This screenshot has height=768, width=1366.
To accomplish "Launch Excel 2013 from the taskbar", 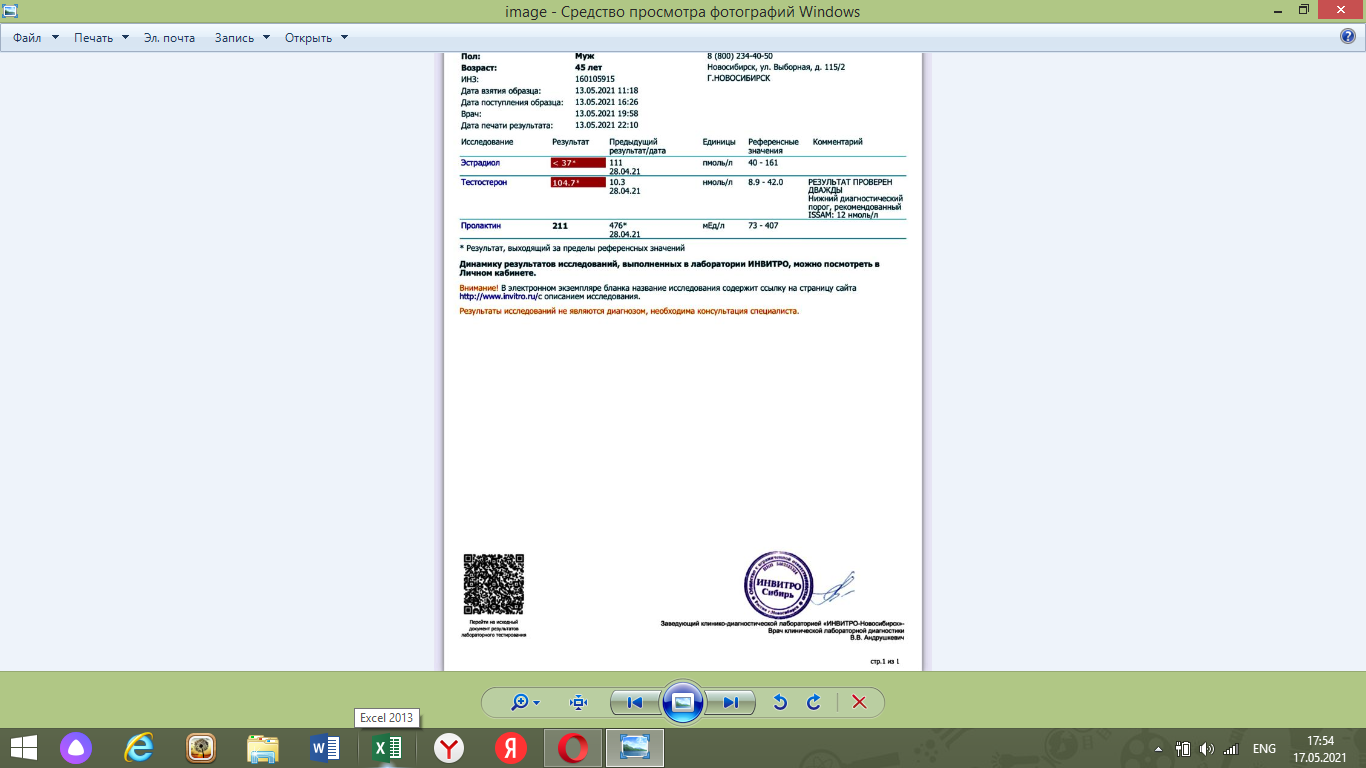I will pyautogui.click(x=387, y=748).
